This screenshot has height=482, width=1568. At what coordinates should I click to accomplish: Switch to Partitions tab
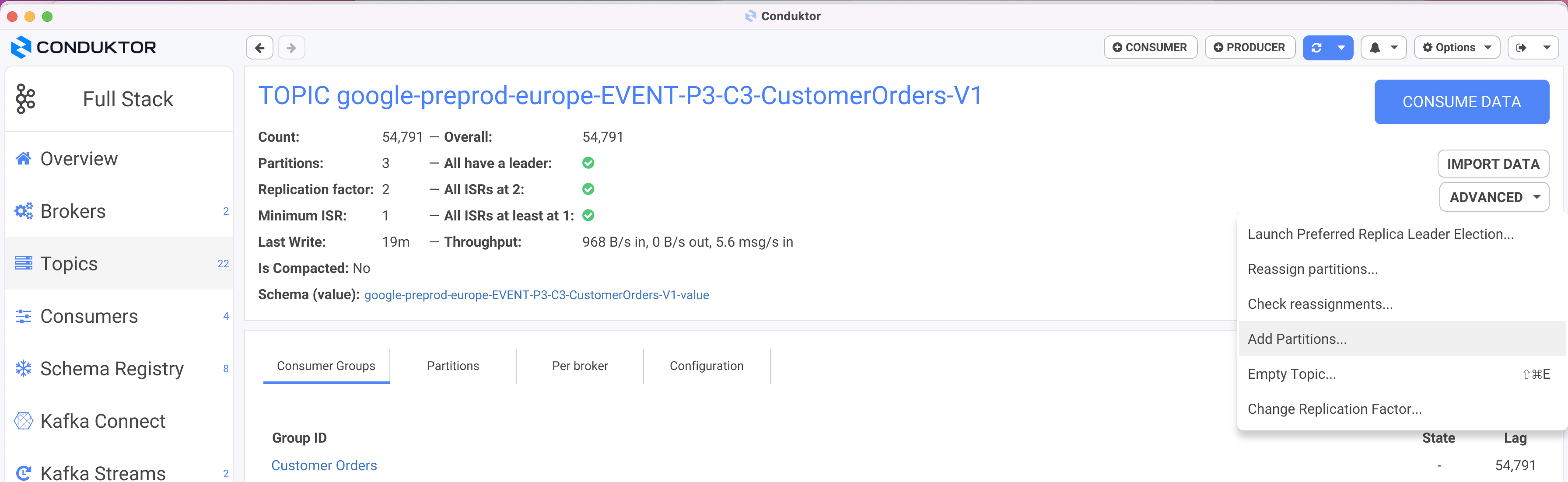pyautogui.click(x=453, y=366)
